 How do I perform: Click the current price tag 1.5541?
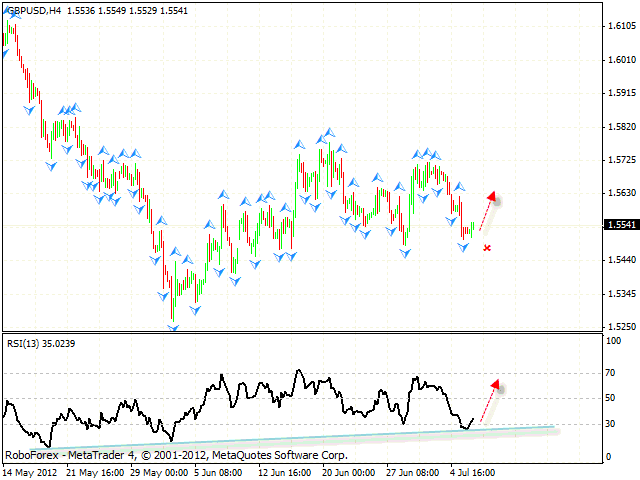coord(619,225)
